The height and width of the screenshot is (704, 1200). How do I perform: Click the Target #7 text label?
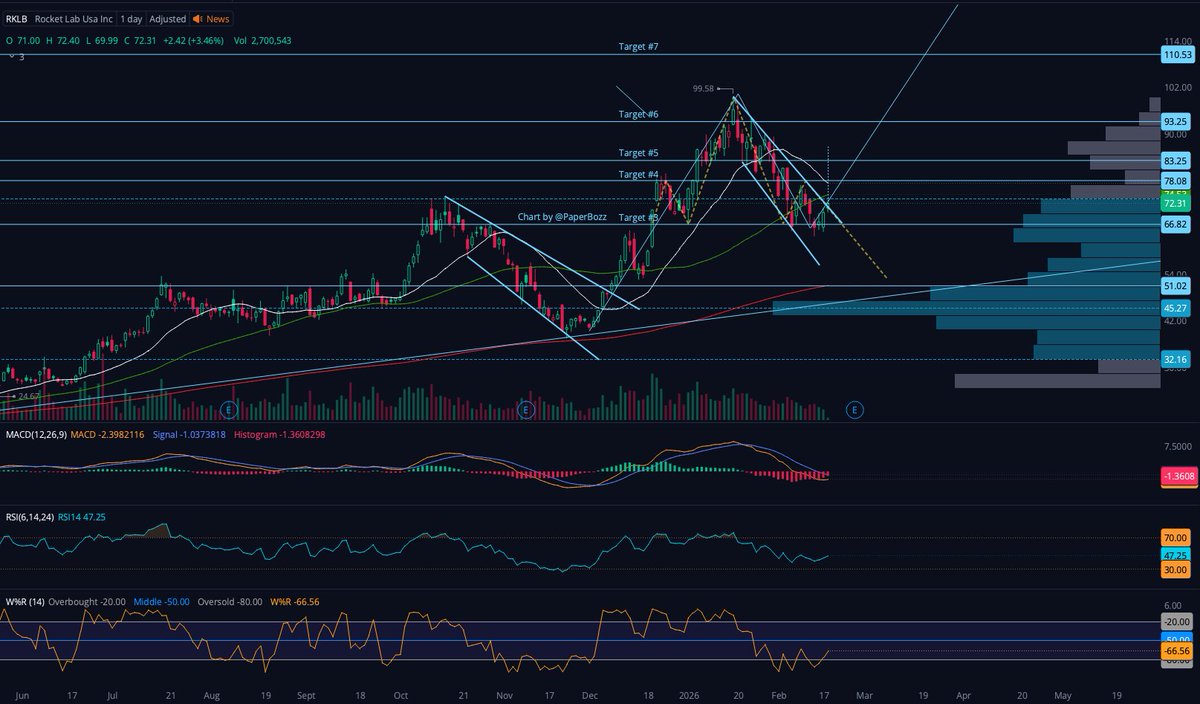pos(636,46)
